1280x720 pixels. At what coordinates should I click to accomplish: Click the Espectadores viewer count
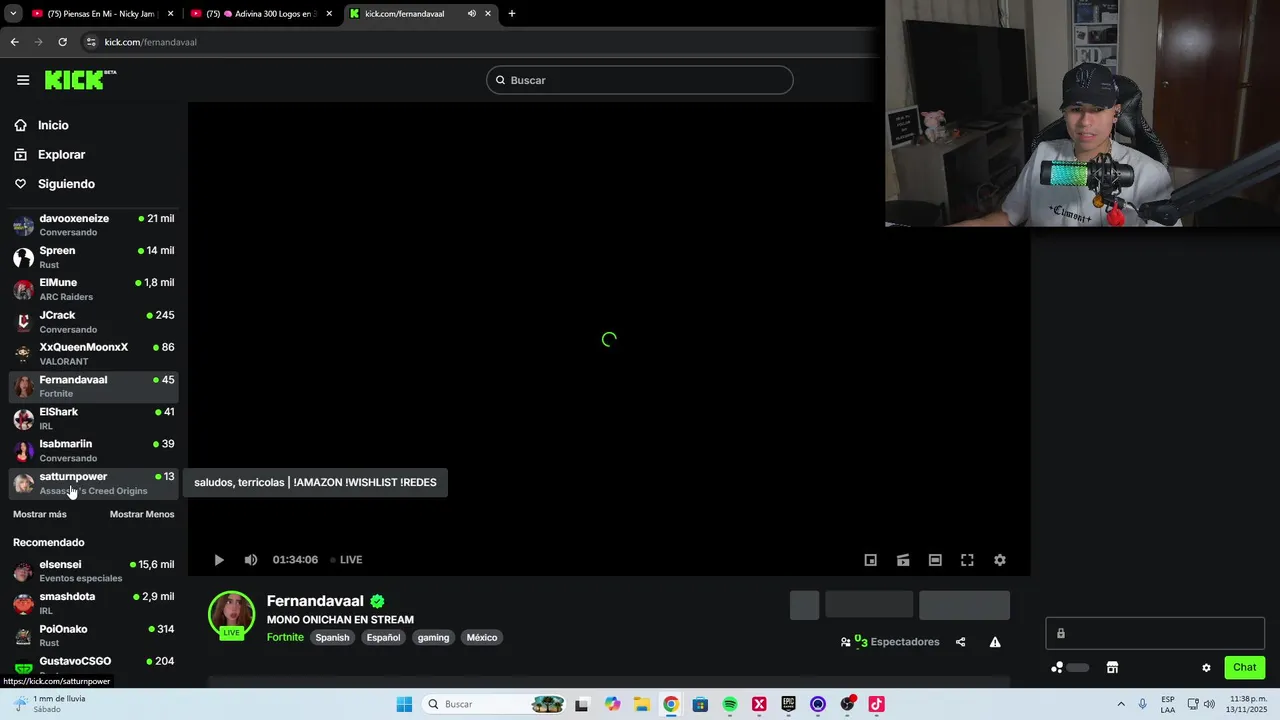coord(890,642)
